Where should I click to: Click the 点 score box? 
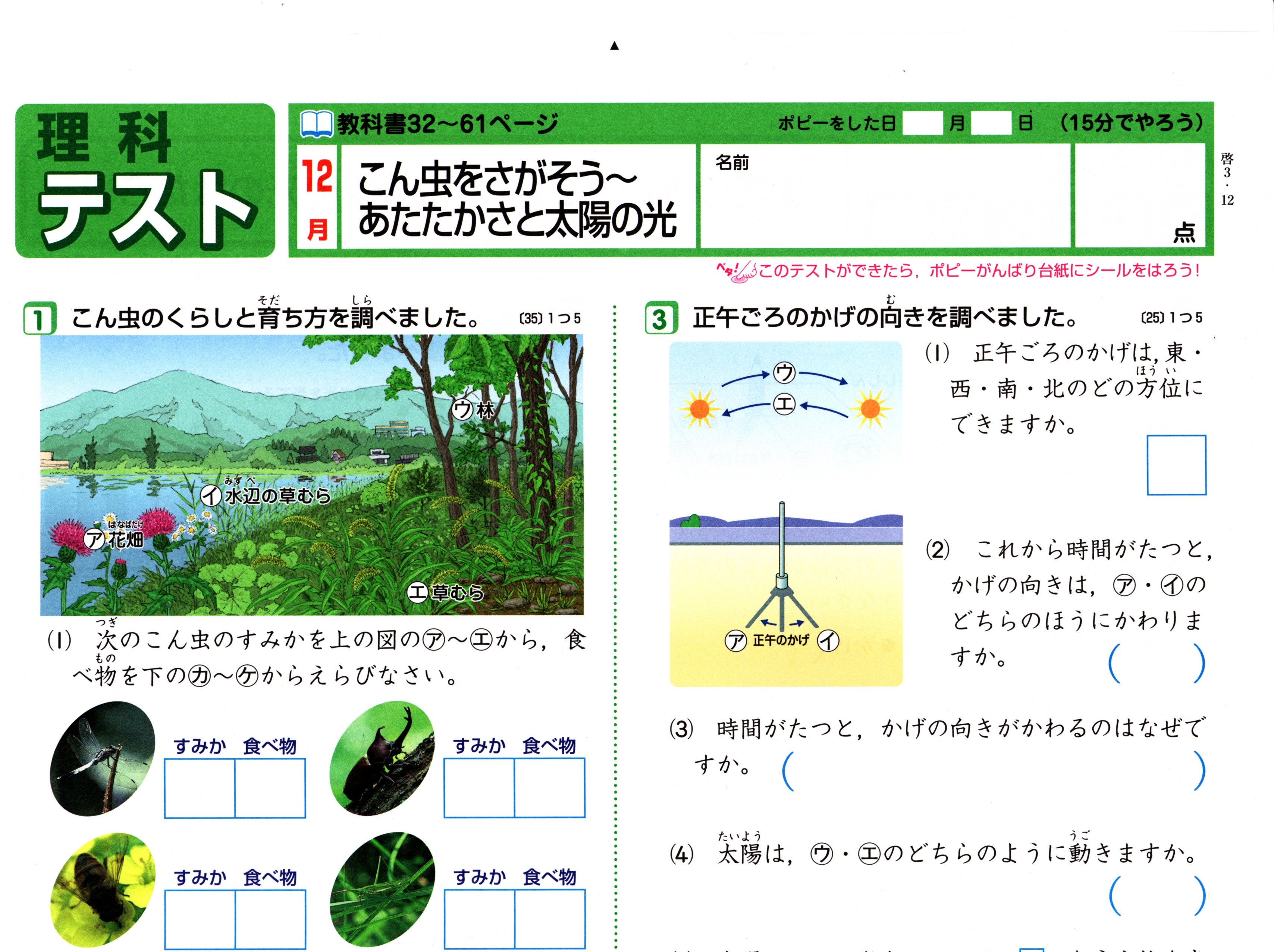click(1140, 196)
